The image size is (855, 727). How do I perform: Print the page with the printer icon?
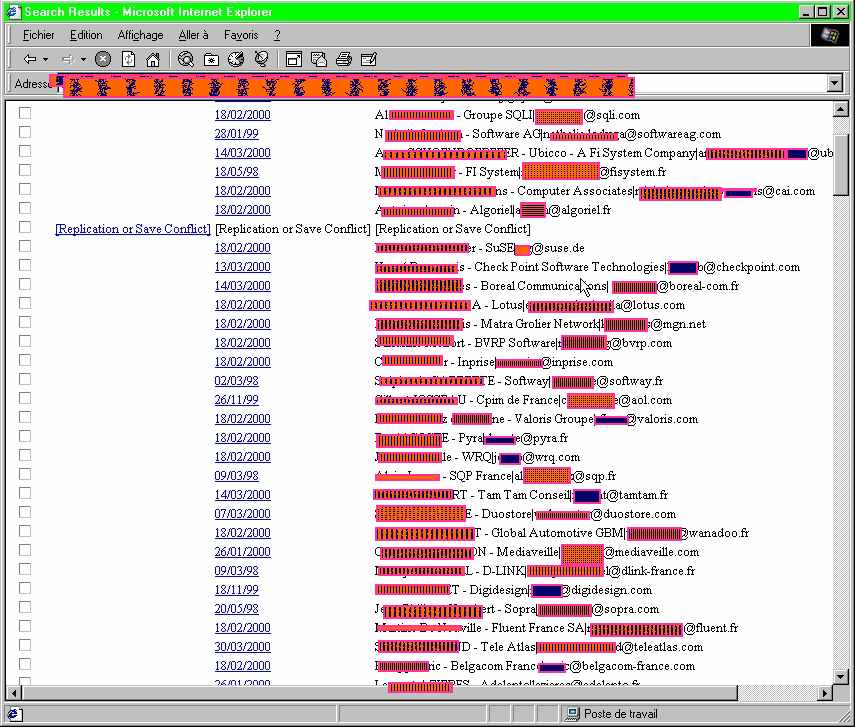tap(344, 59)
